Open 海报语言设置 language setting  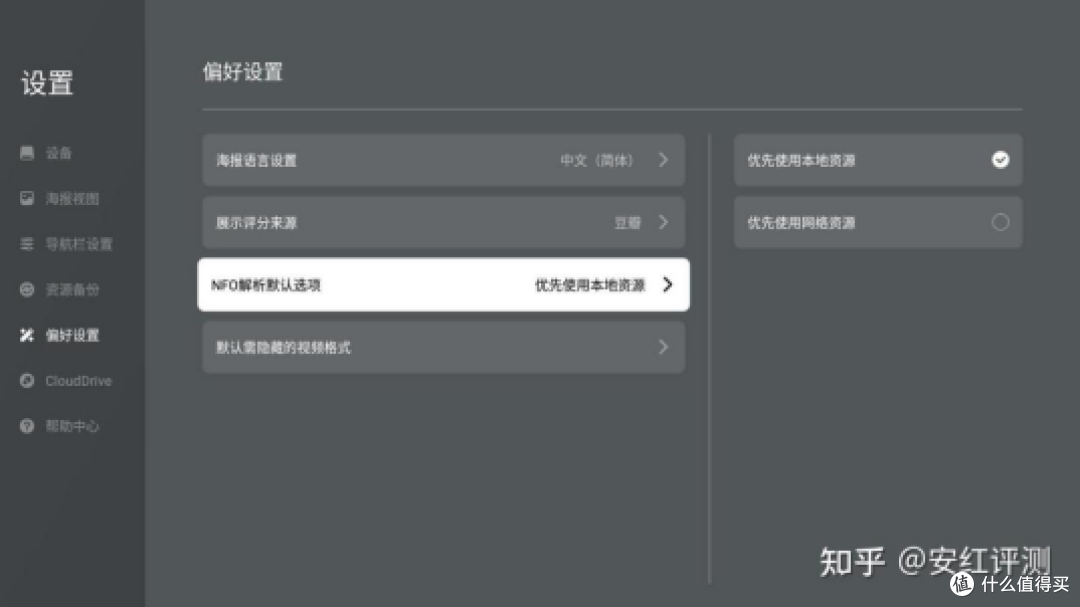pos(444,160)
